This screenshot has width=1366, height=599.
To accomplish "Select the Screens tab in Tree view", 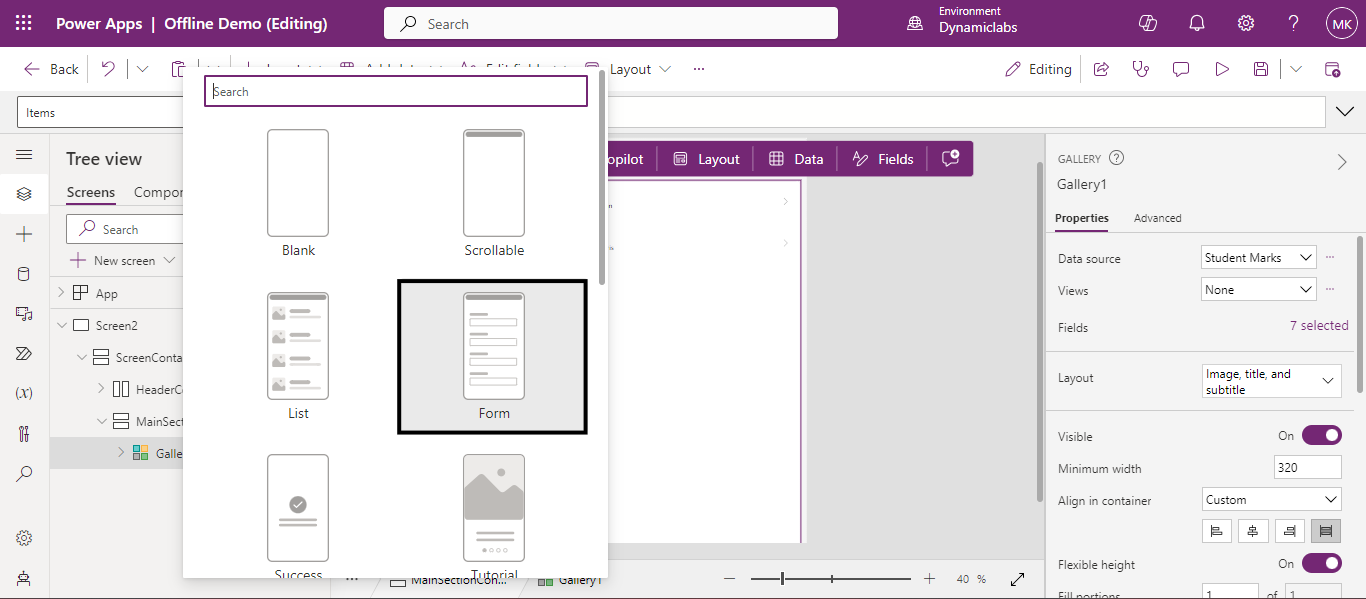I will pyautogui.click(x=90, y=193).
